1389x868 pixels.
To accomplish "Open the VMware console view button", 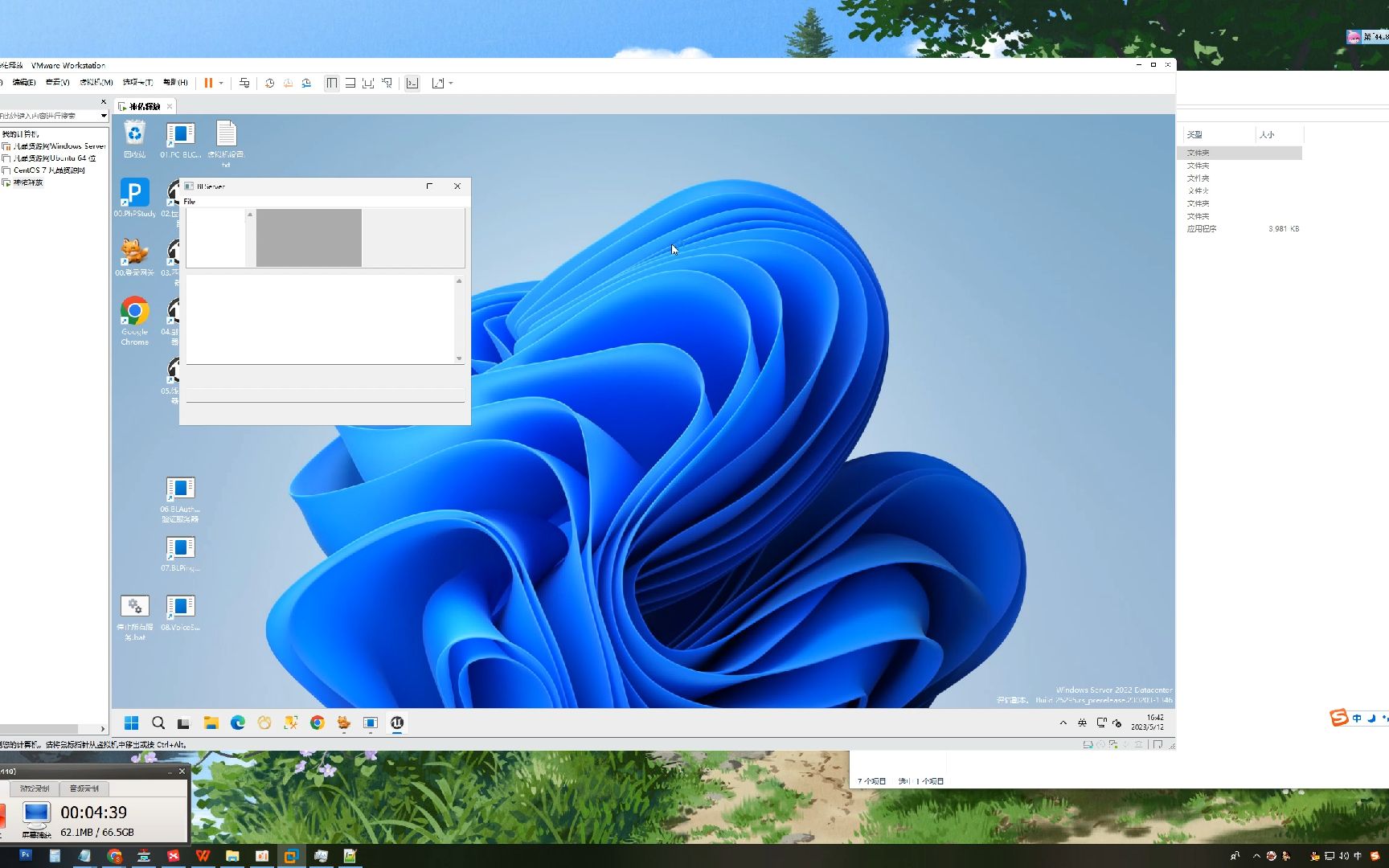I will (412, 83).
